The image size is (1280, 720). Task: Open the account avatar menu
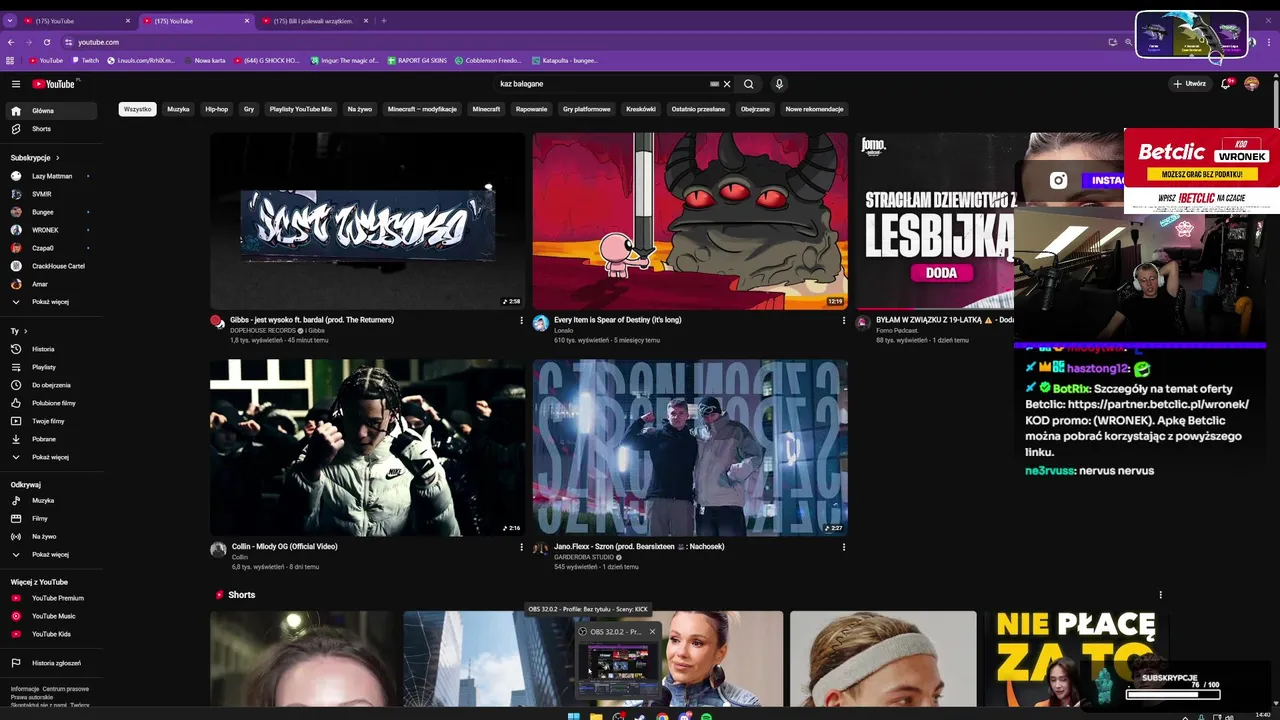1251,84
